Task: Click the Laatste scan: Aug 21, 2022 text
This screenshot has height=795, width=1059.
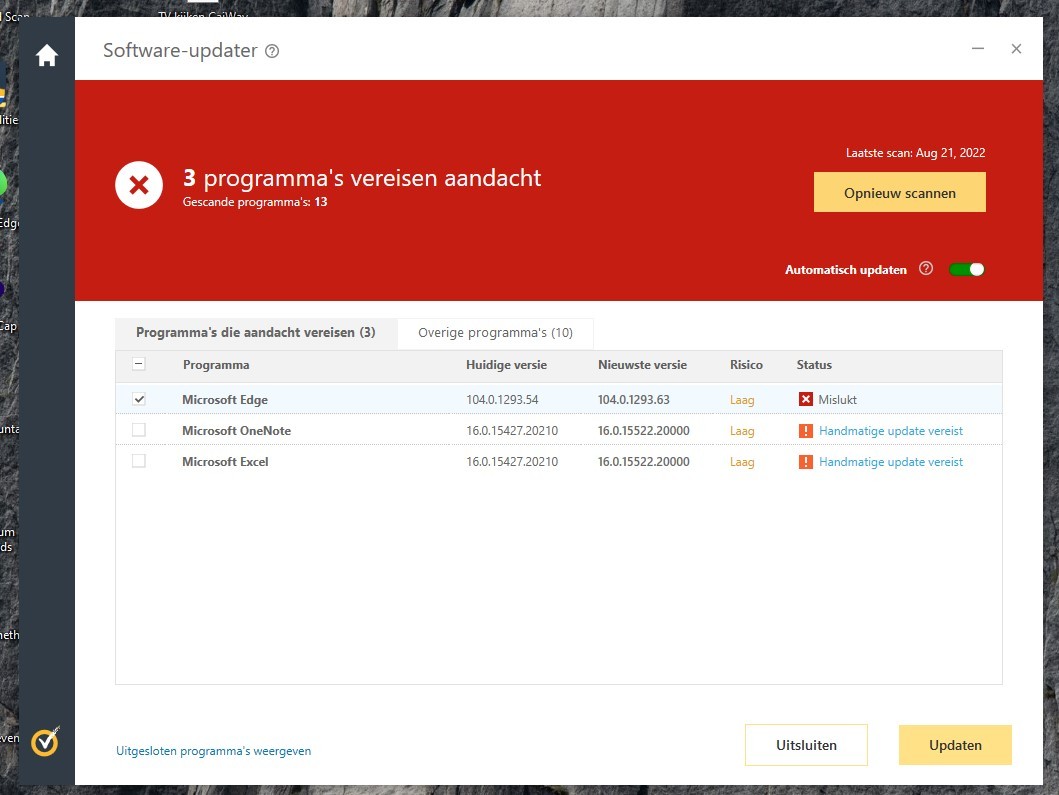Action: coord(915,153)
